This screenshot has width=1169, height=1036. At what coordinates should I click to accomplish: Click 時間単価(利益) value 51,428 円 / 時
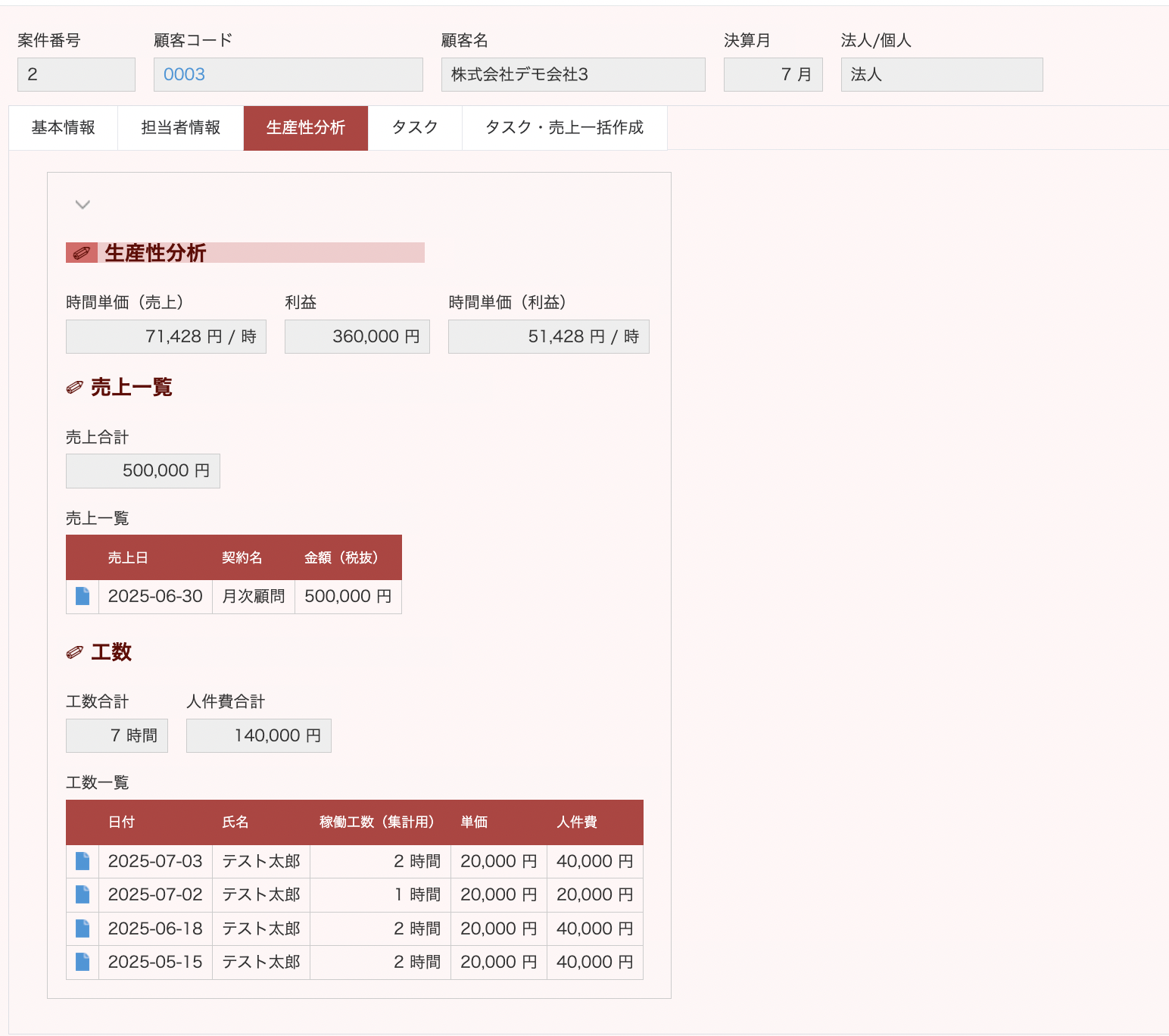point(549,336)
